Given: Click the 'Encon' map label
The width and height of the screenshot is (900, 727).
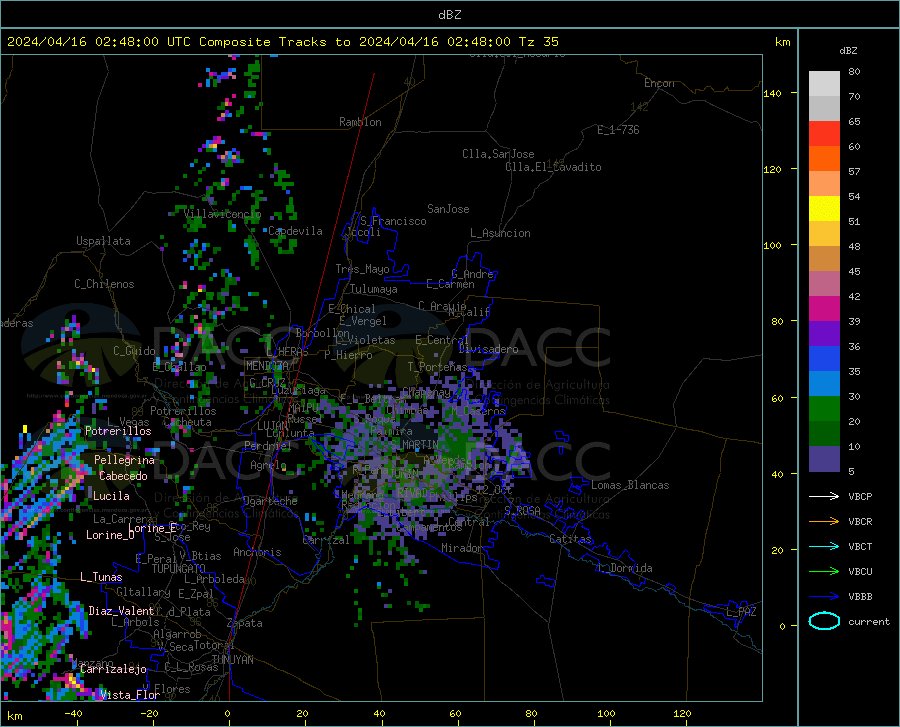Looking at the screenshot, I should (659, 83).
